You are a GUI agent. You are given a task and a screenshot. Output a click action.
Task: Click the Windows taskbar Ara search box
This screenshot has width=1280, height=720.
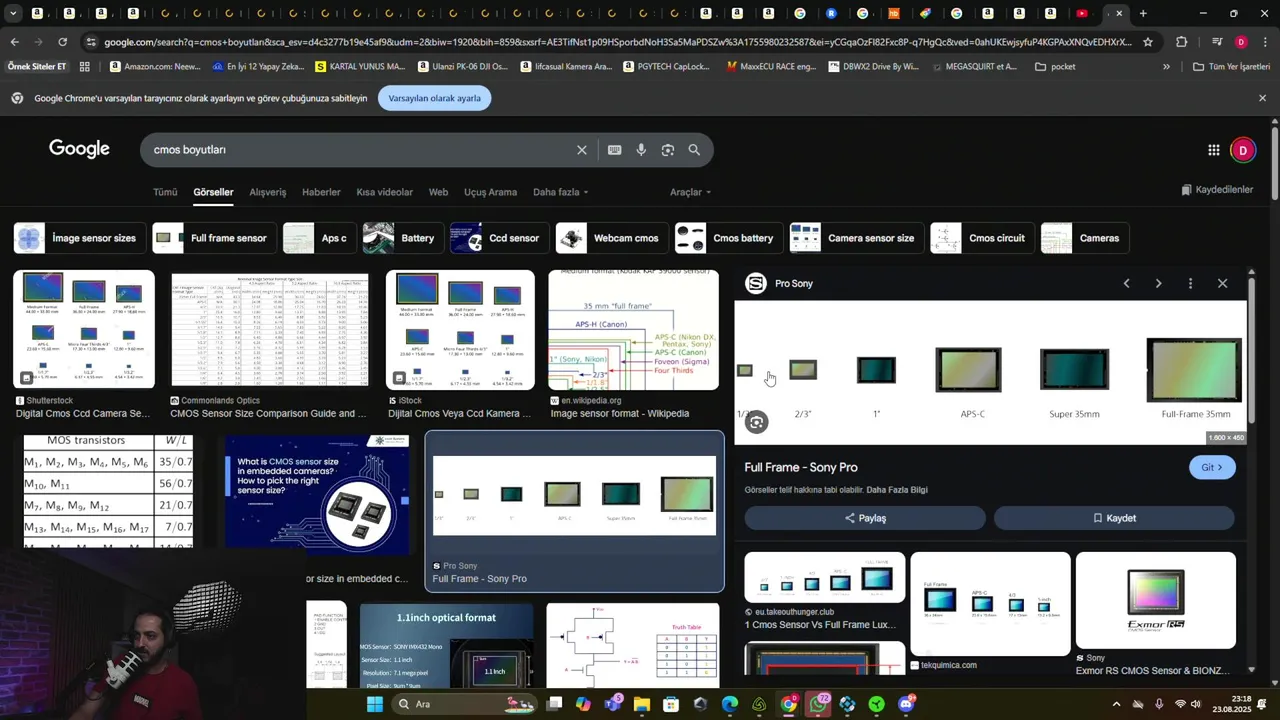463,704
